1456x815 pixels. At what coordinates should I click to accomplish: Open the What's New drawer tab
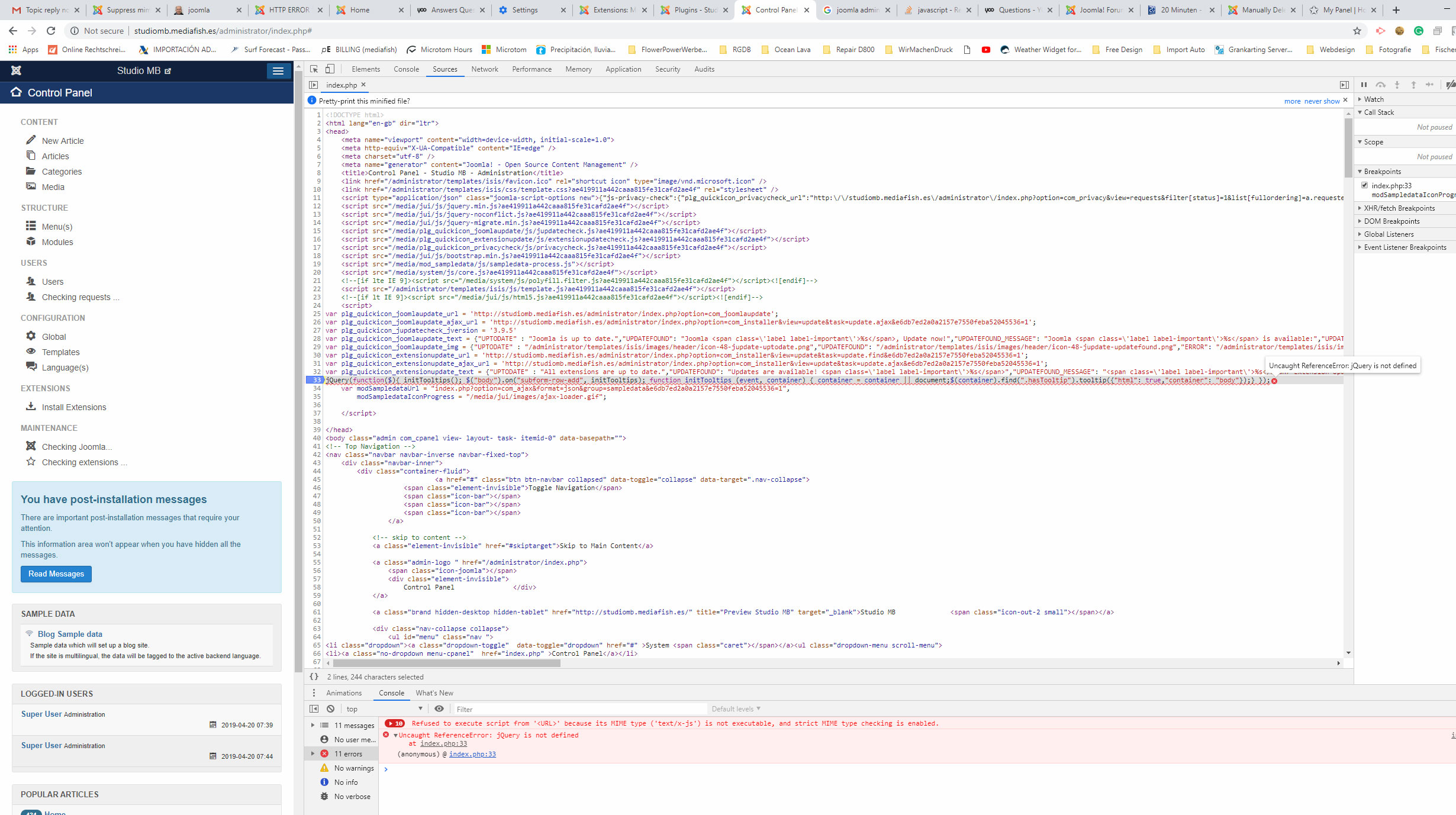tap(434, 693)
